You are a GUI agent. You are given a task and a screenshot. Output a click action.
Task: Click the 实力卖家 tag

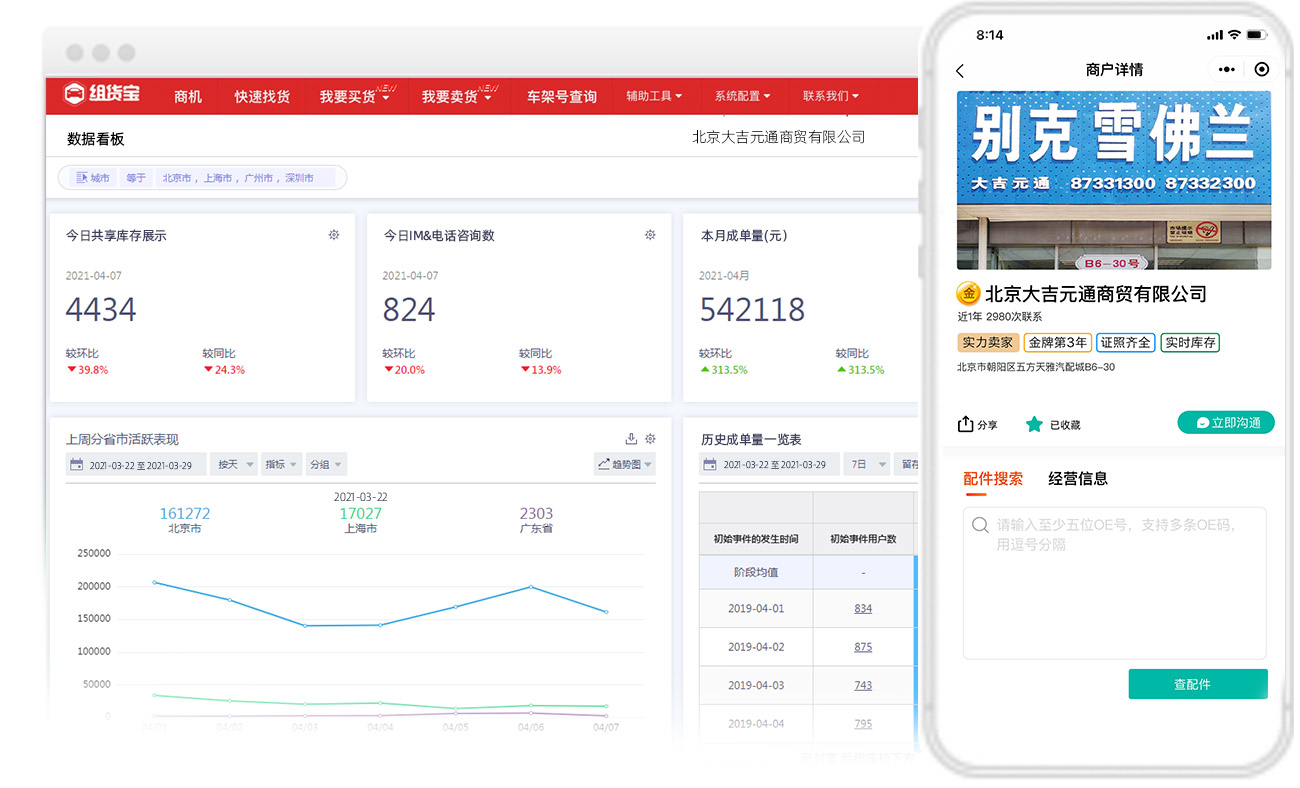point(988,342)
